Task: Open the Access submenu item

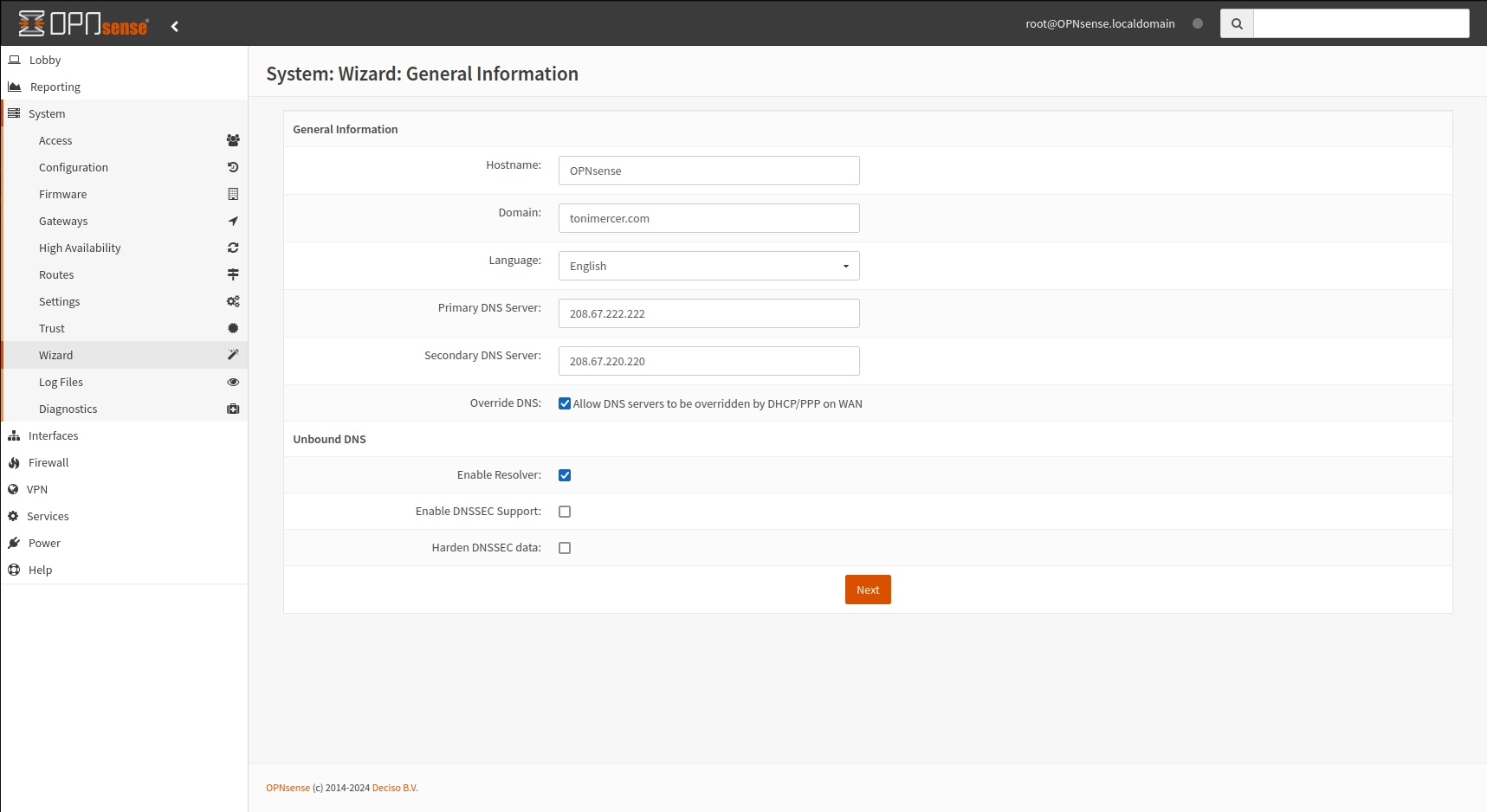Action: [x=126, y=140]
